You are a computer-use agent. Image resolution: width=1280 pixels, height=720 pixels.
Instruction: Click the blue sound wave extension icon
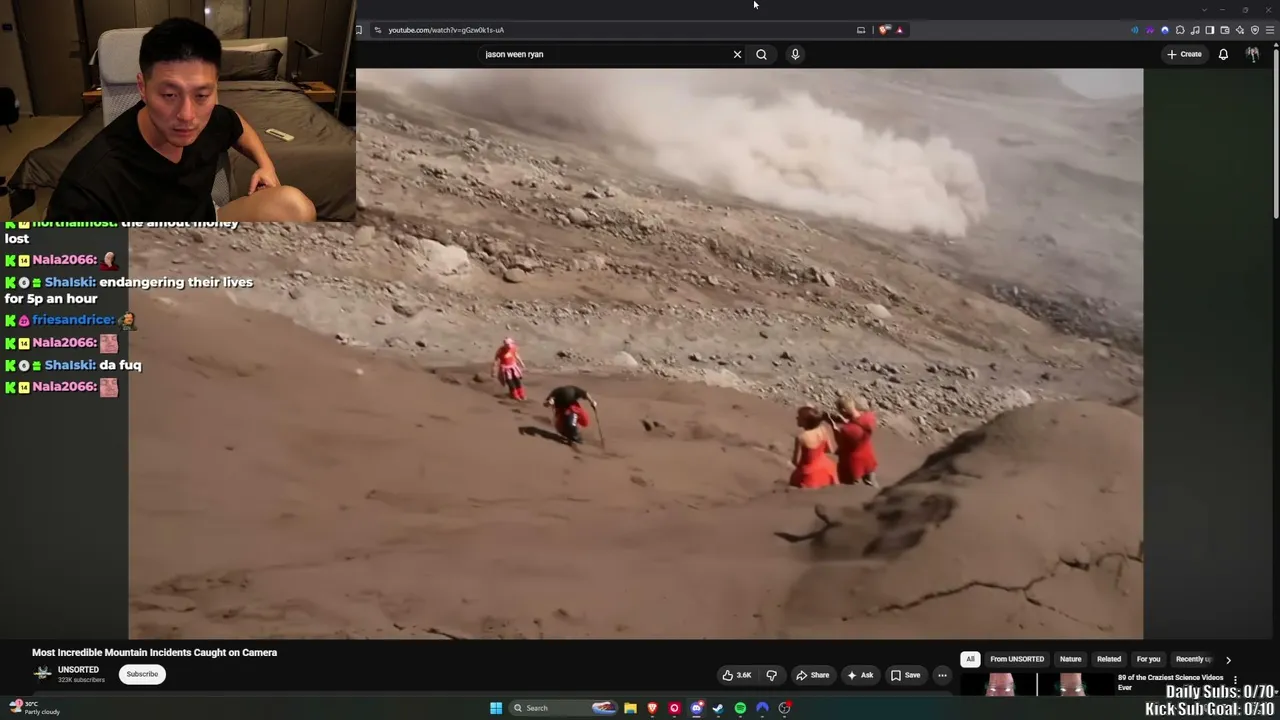(x=1135, y=30)
